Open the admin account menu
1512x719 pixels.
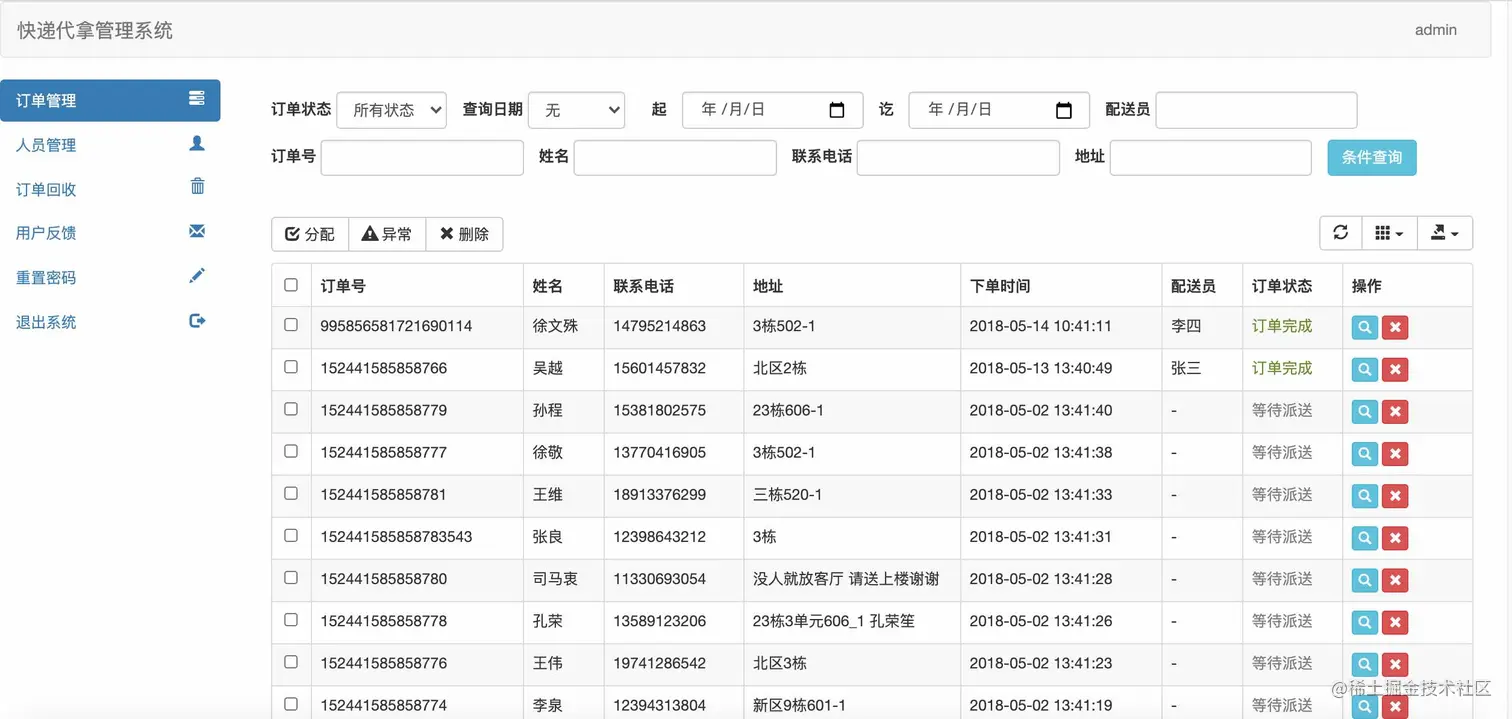(1435, 30)
